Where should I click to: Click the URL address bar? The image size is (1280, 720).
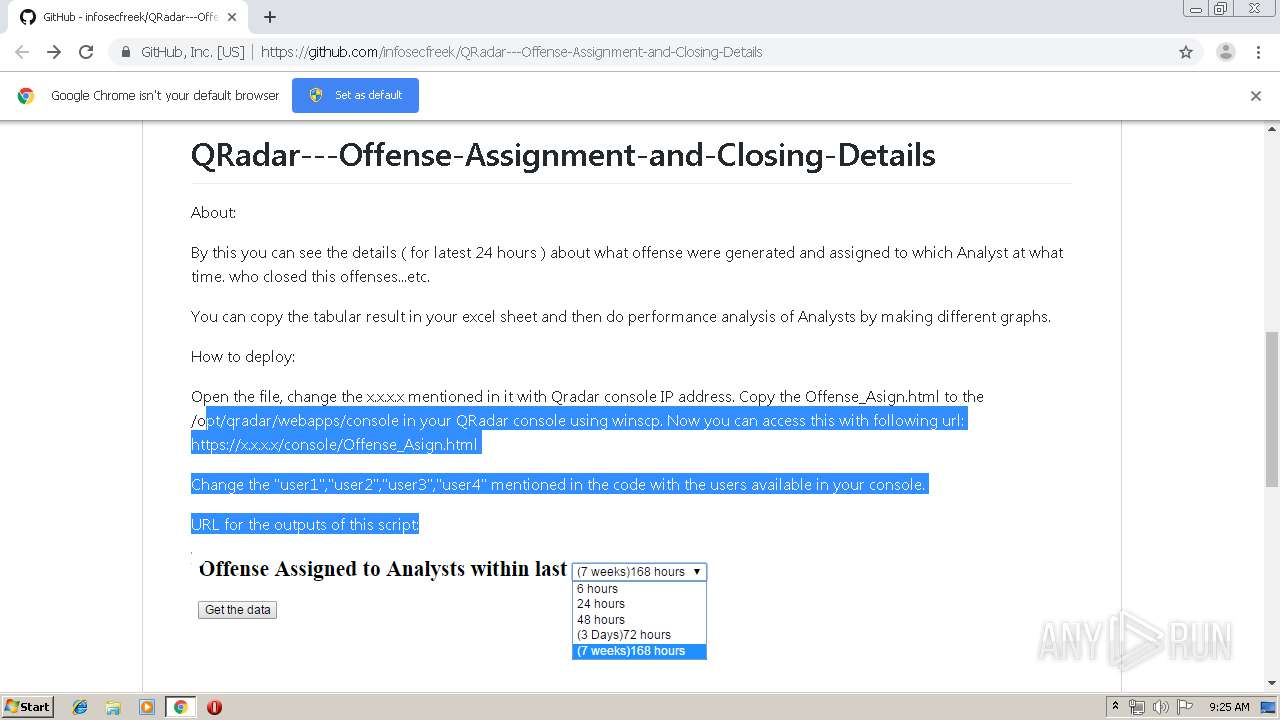click(x=640, y=52)
